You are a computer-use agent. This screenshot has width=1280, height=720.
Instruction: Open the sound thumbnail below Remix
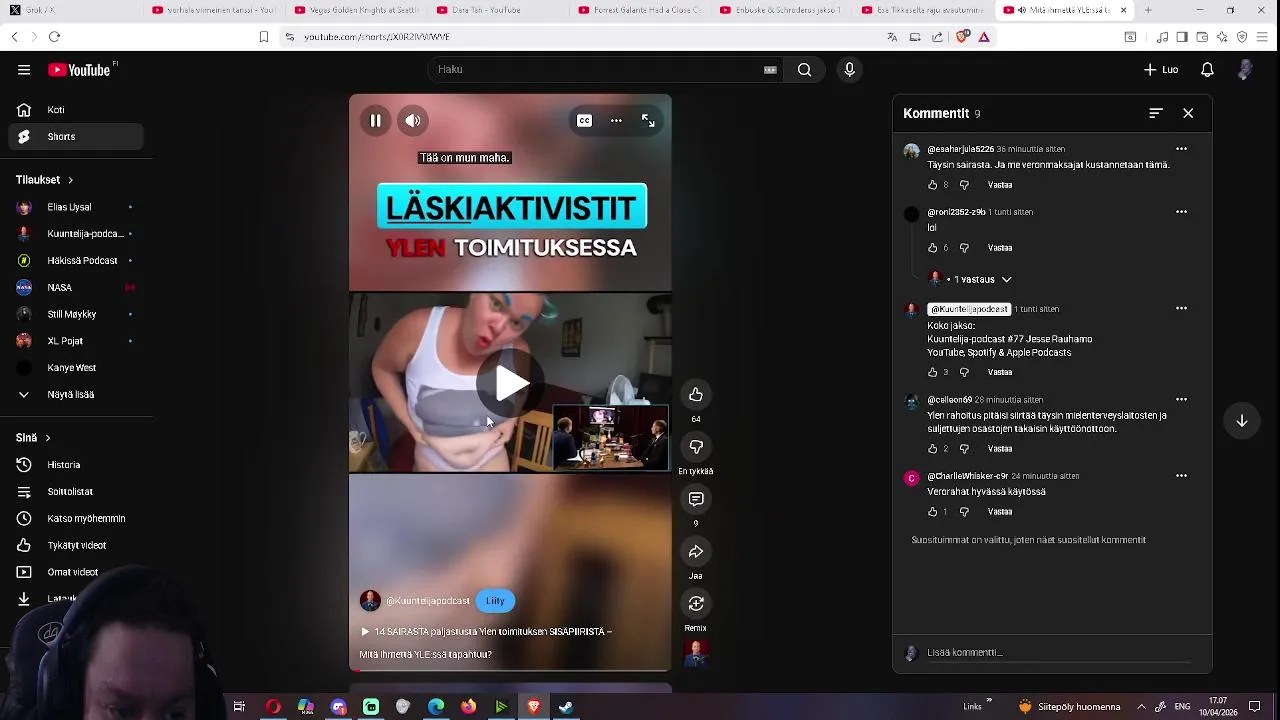pos(696,654)
